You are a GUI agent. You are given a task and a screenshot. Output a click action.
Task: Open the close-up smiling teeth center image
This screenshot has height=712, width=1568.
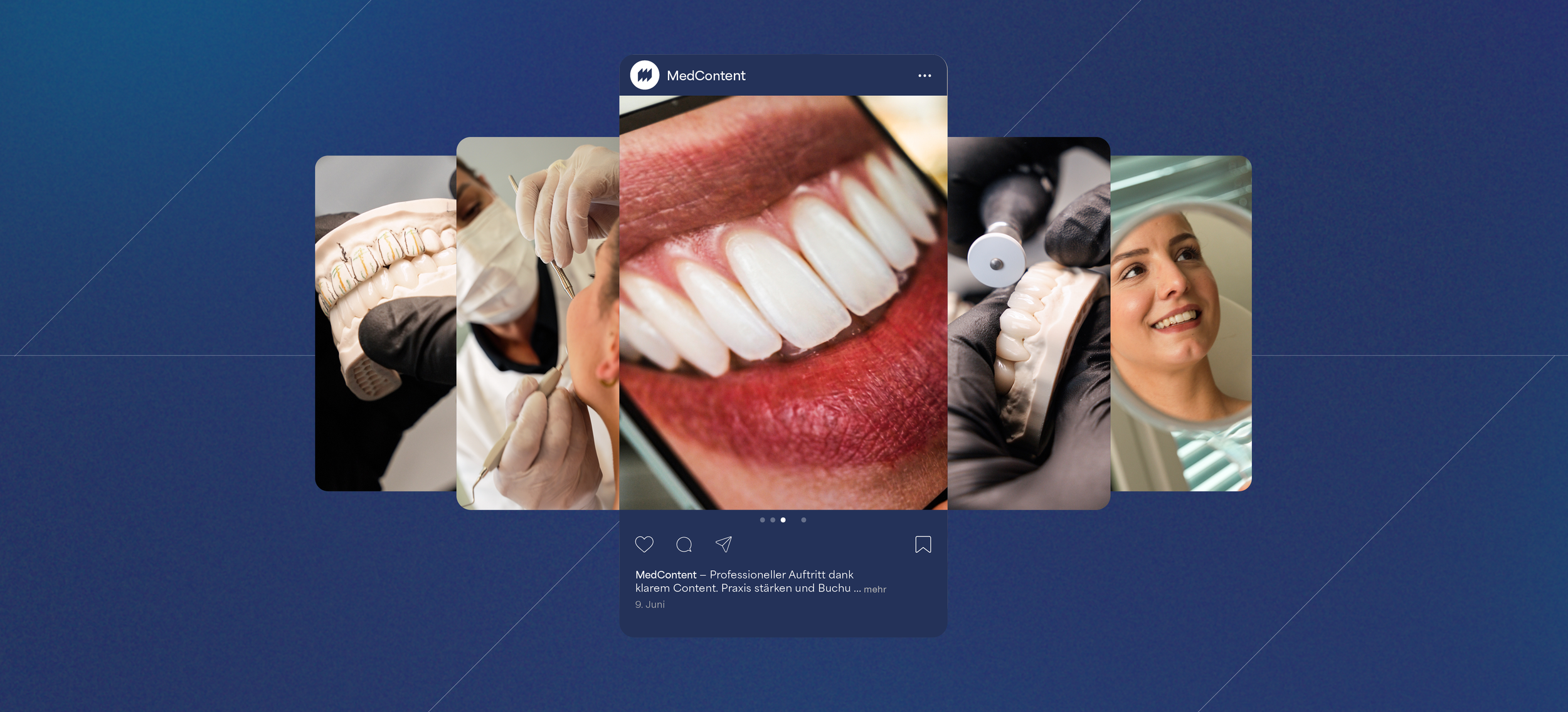(x=783, y=303)
